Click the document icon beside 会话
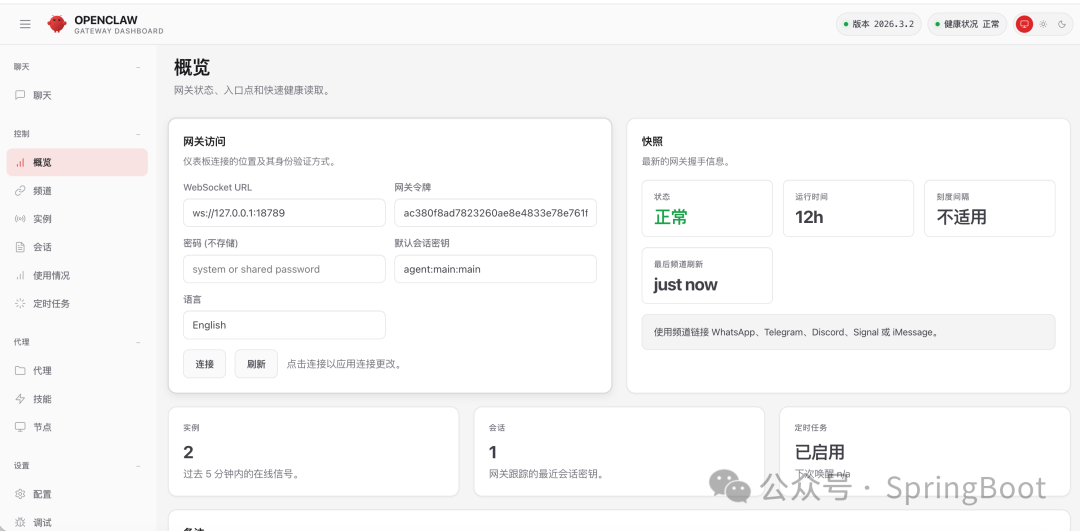The width and height of the screenshot is (1080, 531). (x=21, y=247)
